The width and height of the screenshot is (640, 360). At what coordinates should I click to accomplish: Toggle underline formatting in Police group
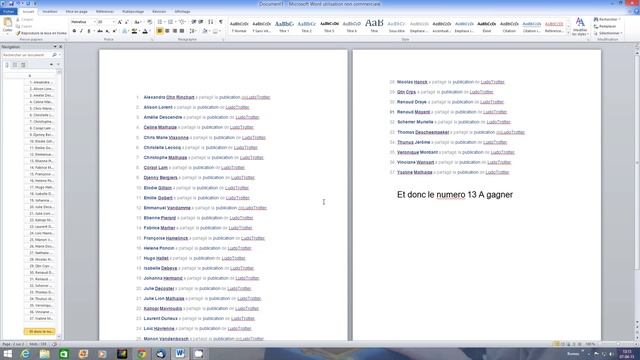point(89,31)
